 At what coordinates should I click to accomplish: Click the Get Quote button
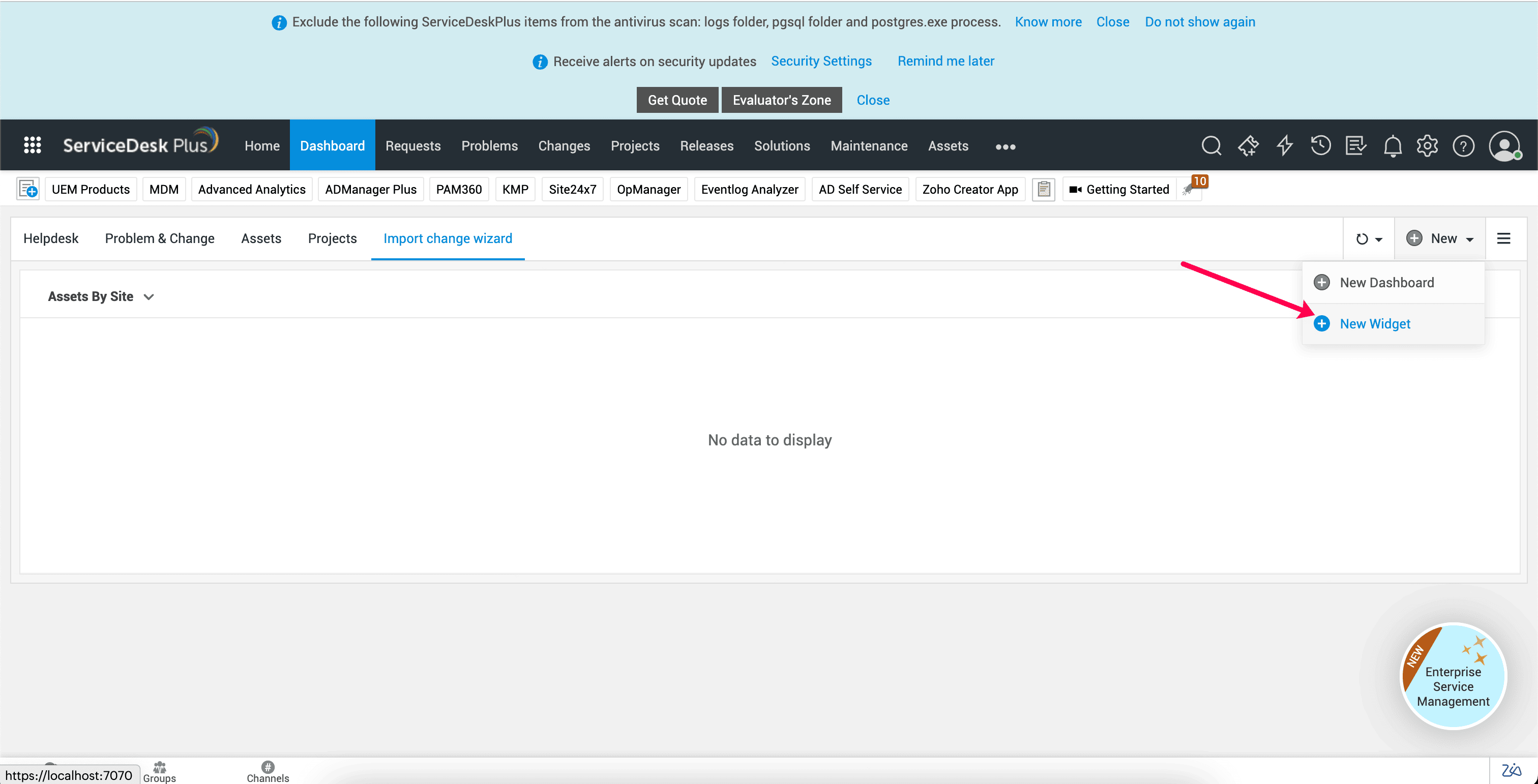pyautogui.click(x=677, y=100)
